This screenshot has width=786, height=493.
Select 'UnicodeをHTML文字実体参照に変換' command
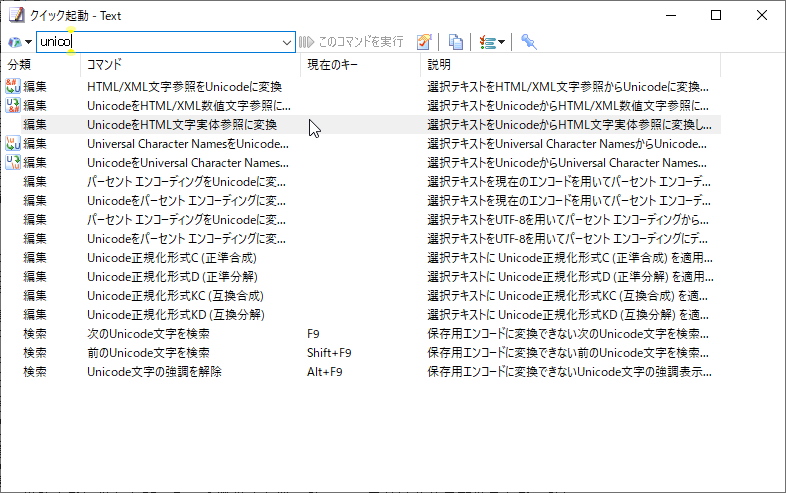tap(182, 125)
